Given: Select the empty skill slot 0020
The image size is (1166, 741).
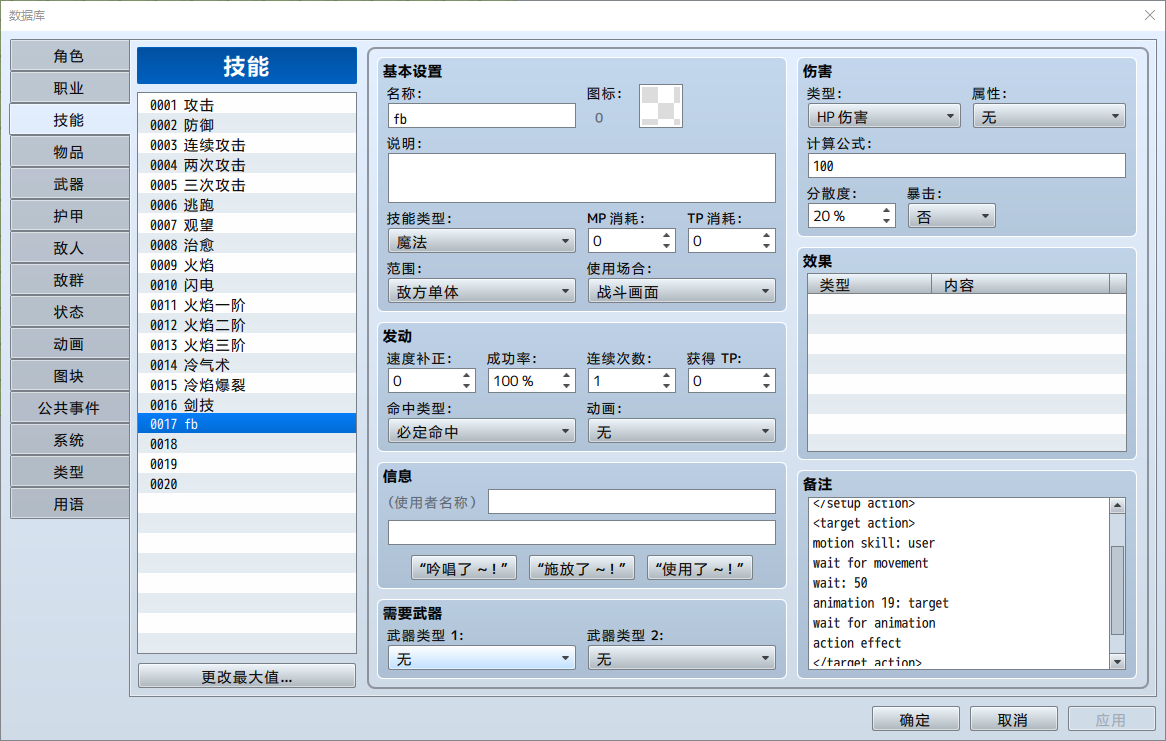Looking at the screenshot, I should pos(247,484).
